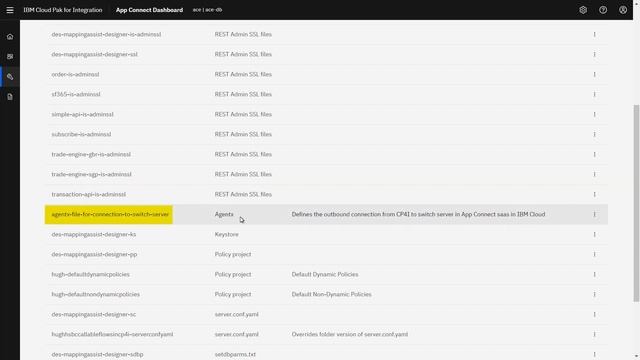This screenshot has height=360, width=640.
Task: Click App Connect Dashboard header link
Action: click(x=149, y=10)
